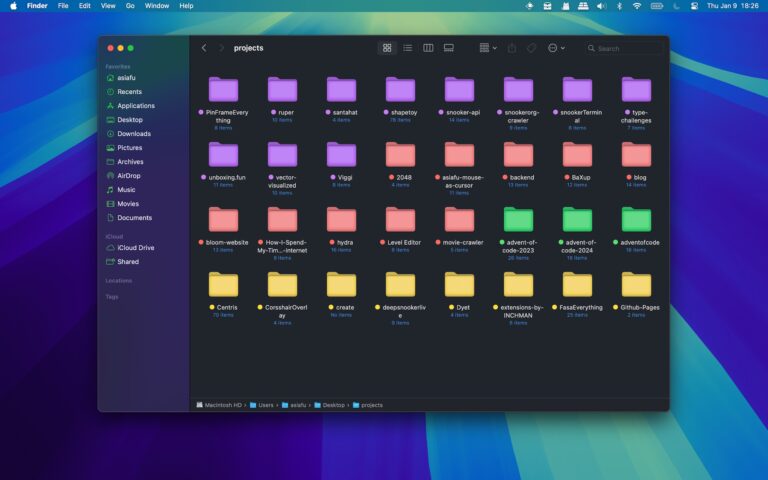Viewport: 768px width, 480px height.
Task: Select the green advent-of-code-2023 folder
Action: coord(518,220)
